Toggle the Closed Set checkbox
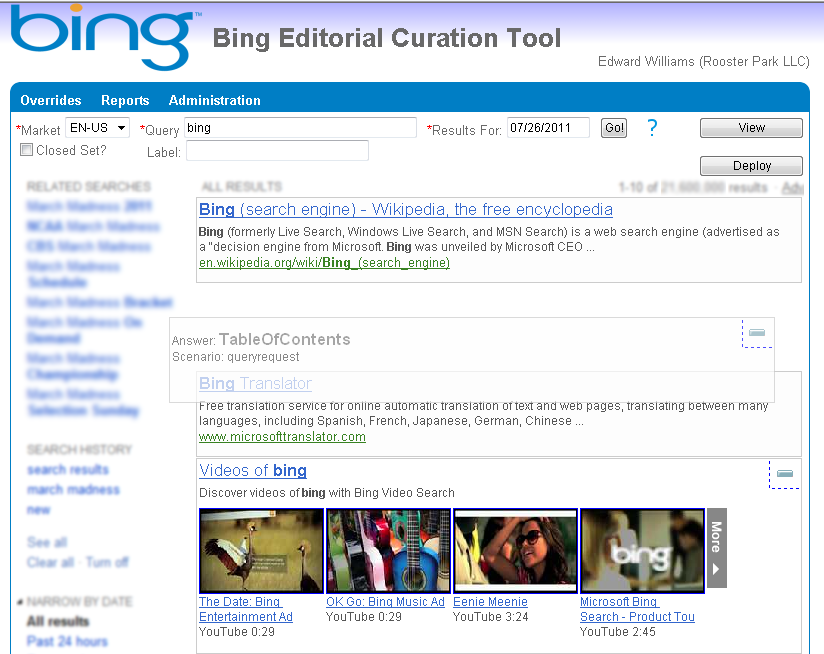 tap(26, 150)
